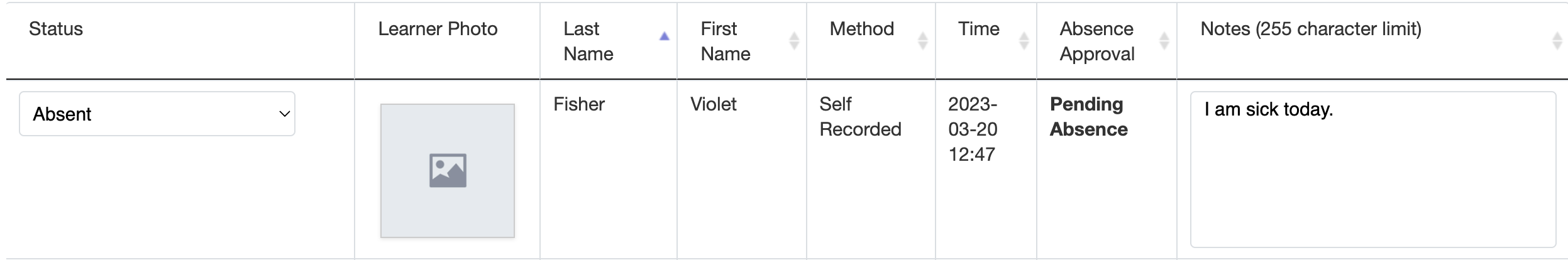This screenshot has height=260, width=1568.
Task: Click the Method column sort arrows icon
Action: 922,41
